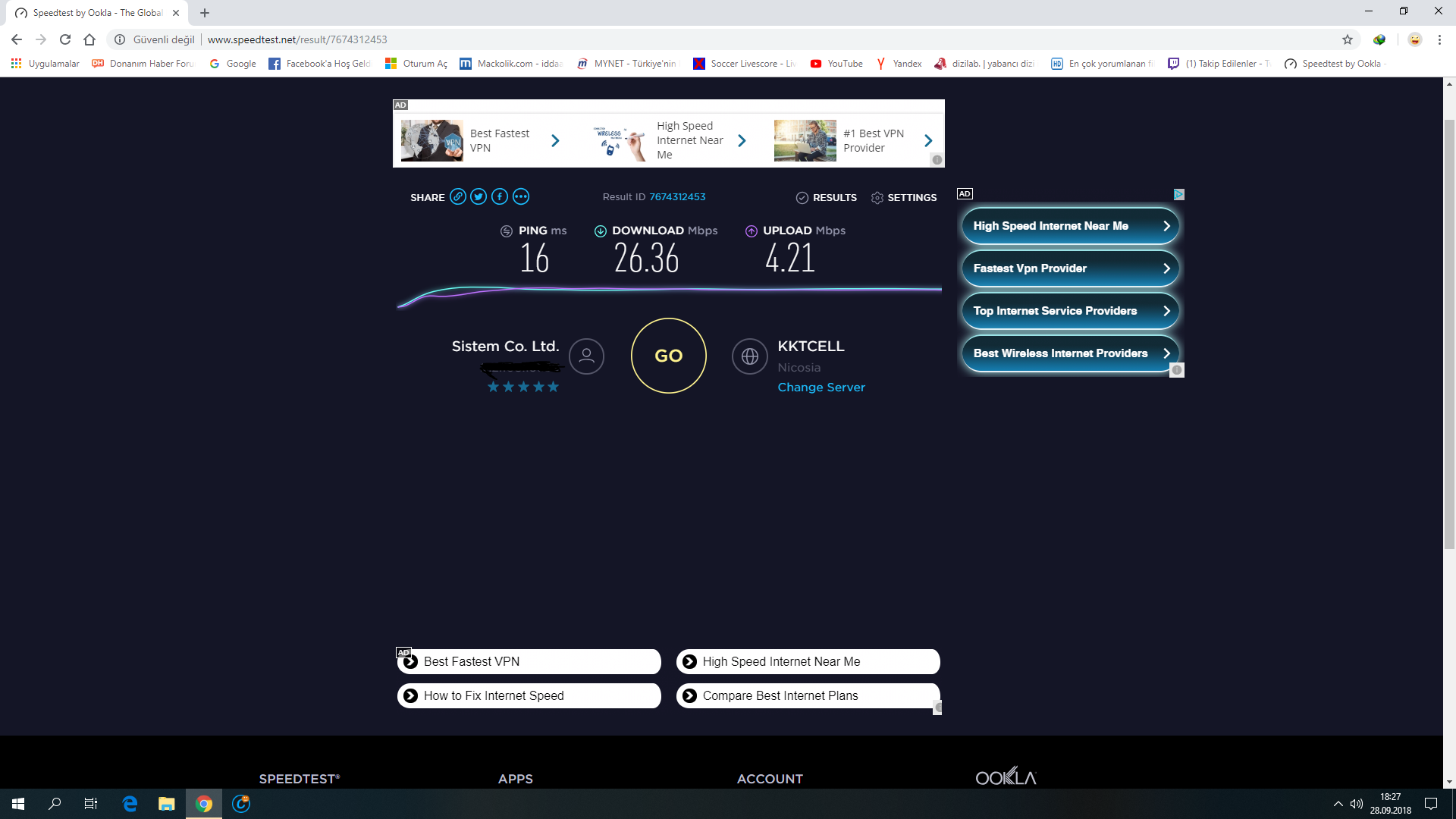Open SETTINGS with the gear icon
The height and width of the screenshot is (819, 1456).
click(904, 197)
